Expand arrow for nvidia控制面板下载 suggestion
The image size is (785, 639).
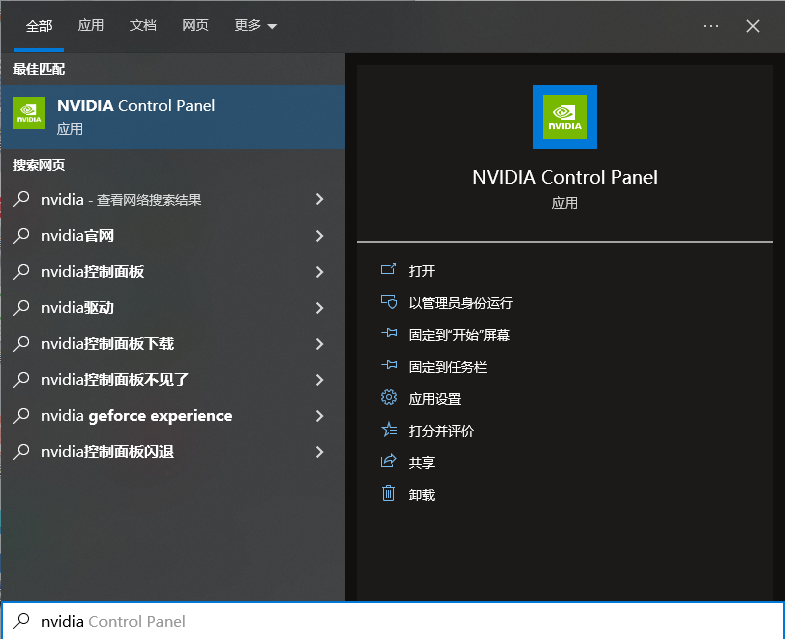coord(320,344)
